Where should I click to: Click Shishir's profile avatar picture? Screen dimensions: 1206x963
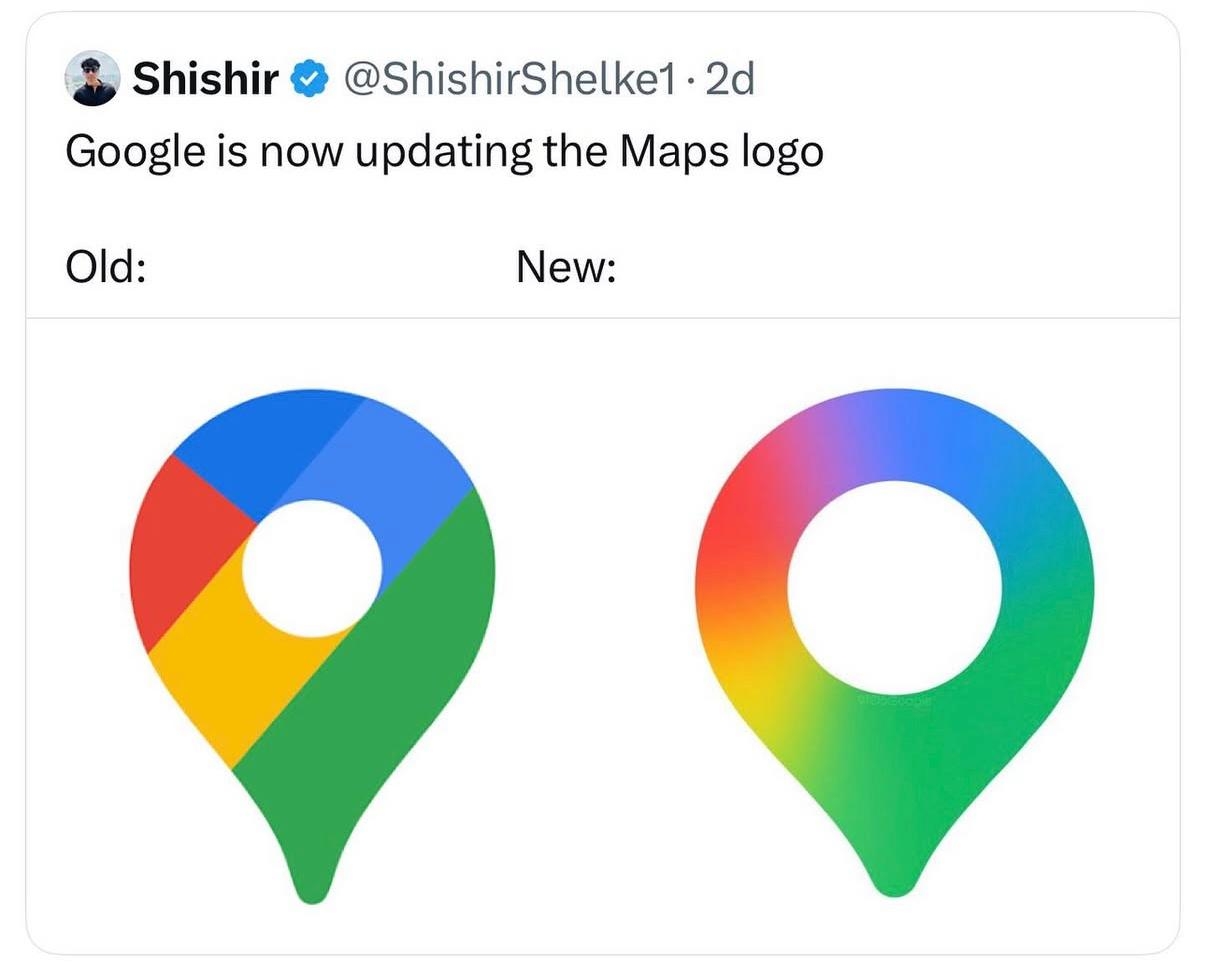(92, 79)
